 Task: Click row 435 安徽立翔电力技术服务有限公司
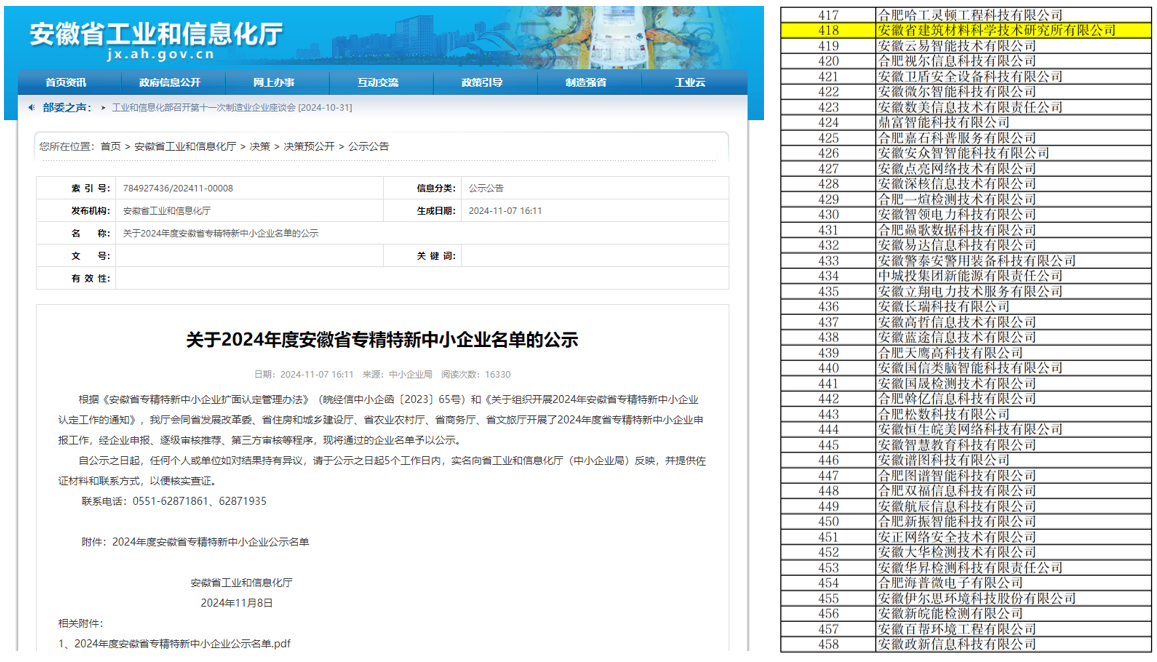970,292
